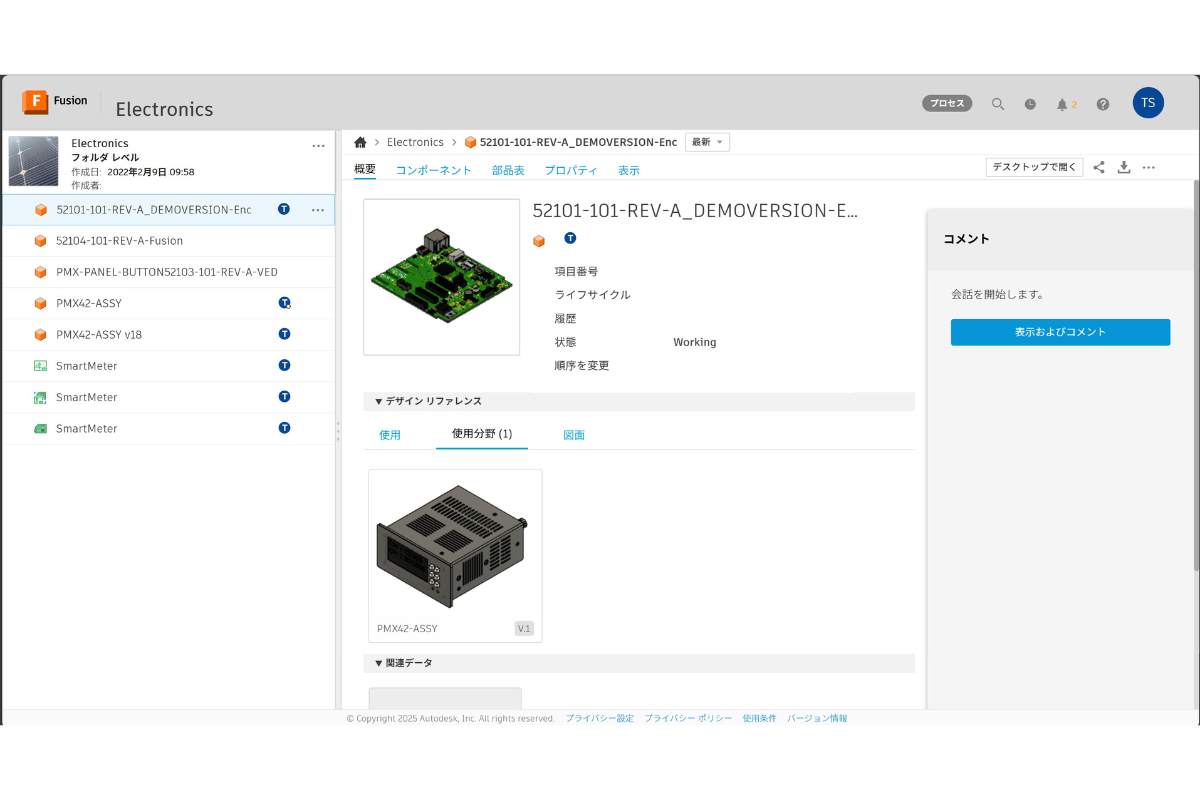Screen dimensions: 1200x800
Task: Open the help menu icon
Action: pos(1102,103)
